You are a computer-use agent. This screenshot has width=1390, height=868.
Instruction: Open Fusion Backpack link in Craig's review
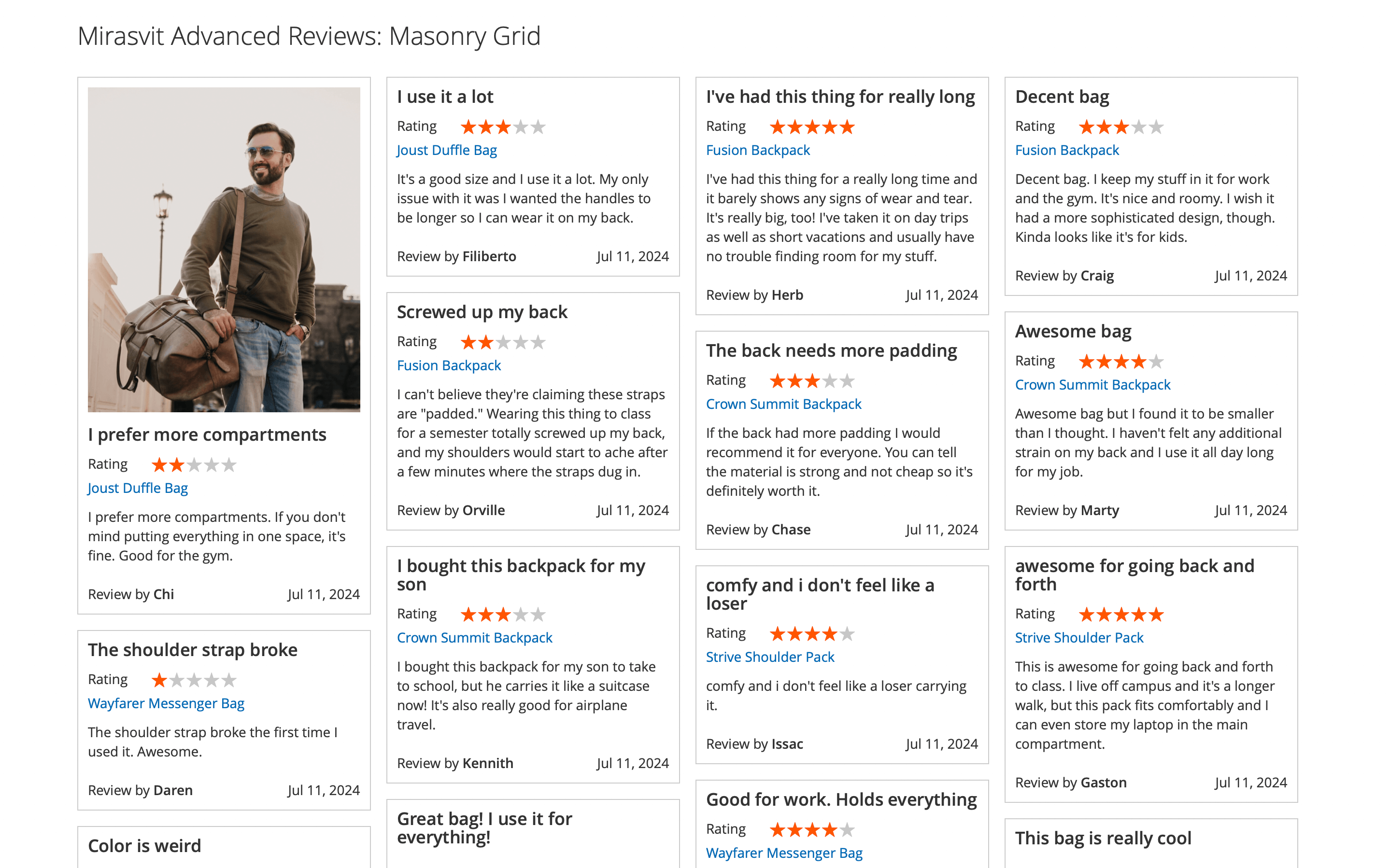tap(1067, 151)
